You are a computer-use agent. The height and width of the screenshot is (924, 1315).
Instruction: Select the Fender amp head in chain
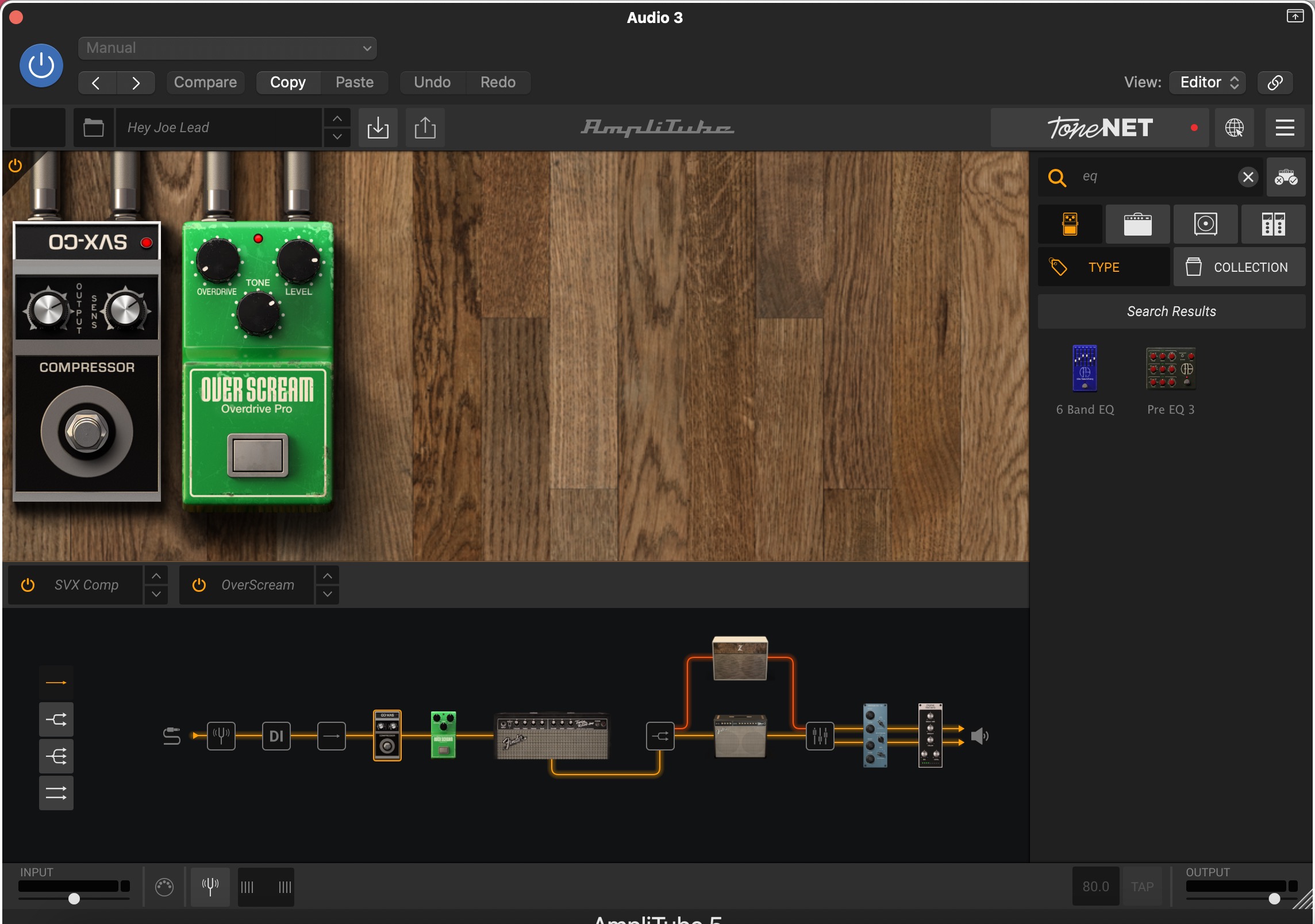click(552, 737)
